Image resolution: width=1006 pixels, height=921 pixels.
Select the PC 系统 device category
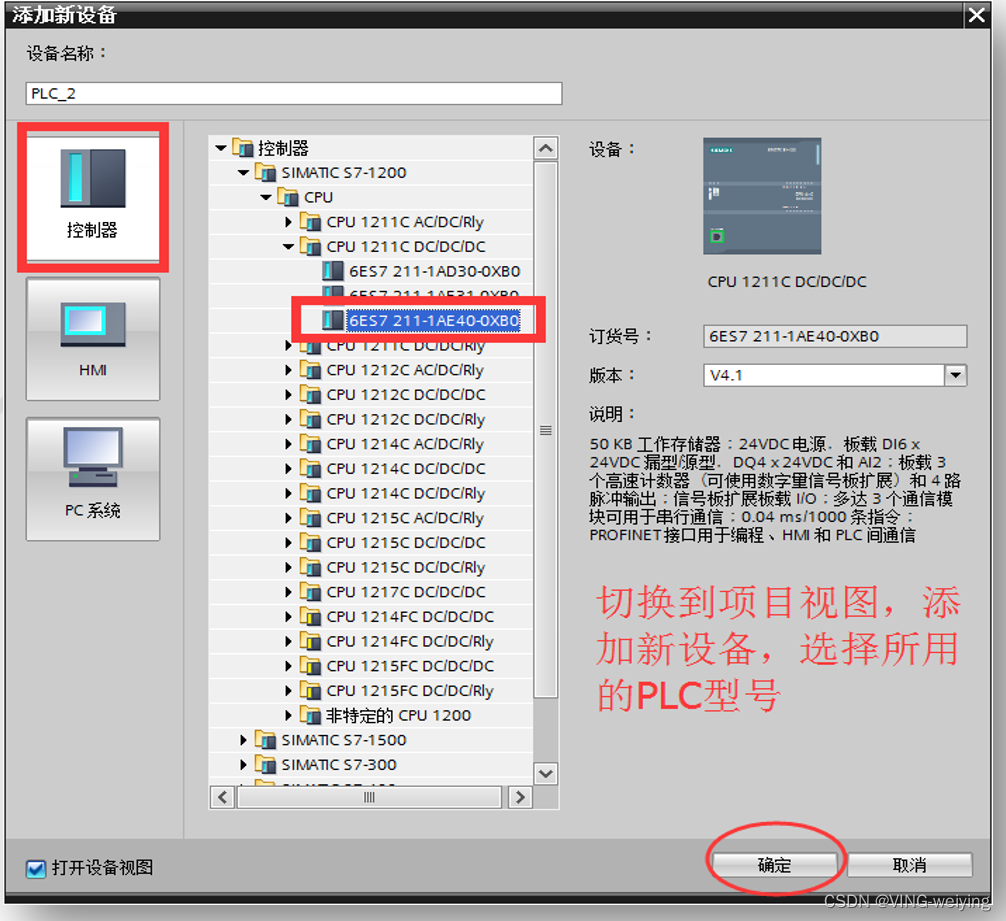pos(93,479)
